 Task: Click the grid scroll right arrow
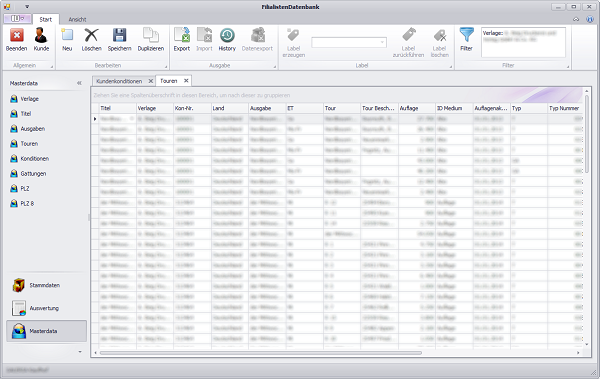pyautogui.click(x=578, y=353)
